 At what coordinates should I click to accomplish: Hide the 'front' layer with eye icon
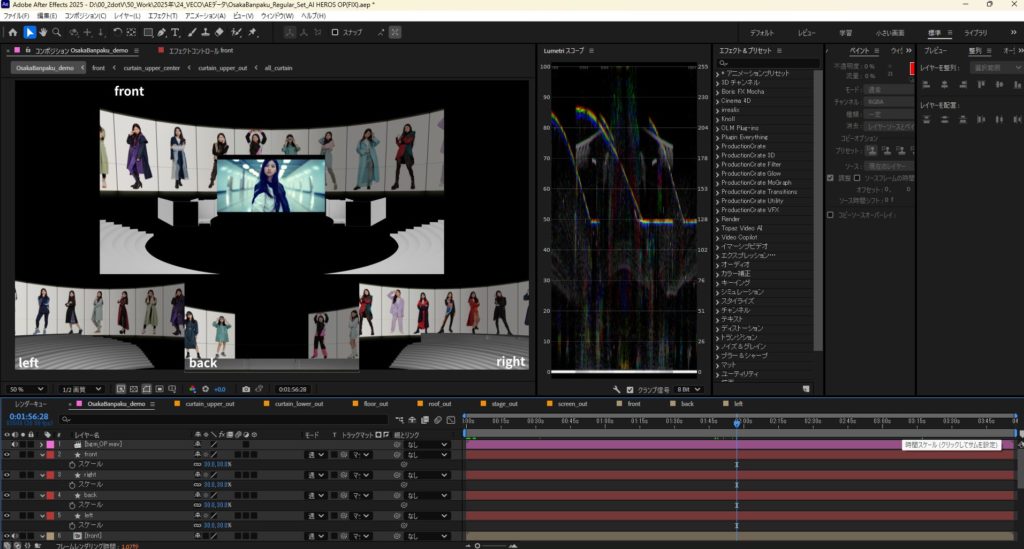[x=7, y=454]
